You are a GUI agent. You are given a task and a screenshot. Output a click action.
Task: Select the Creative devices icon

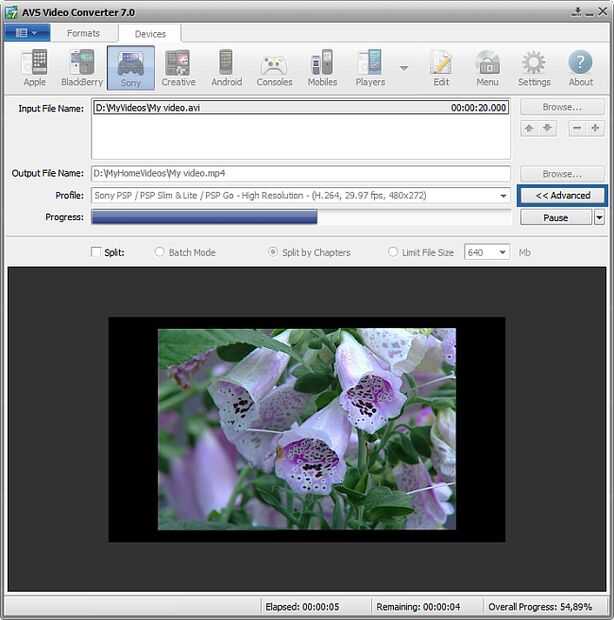[178, 68]
